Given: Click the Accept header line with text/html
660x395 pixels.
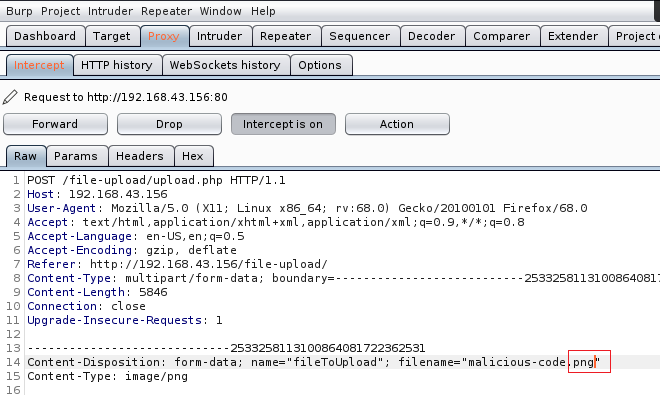Looking at the screenshot, I should tap(276, 222).
